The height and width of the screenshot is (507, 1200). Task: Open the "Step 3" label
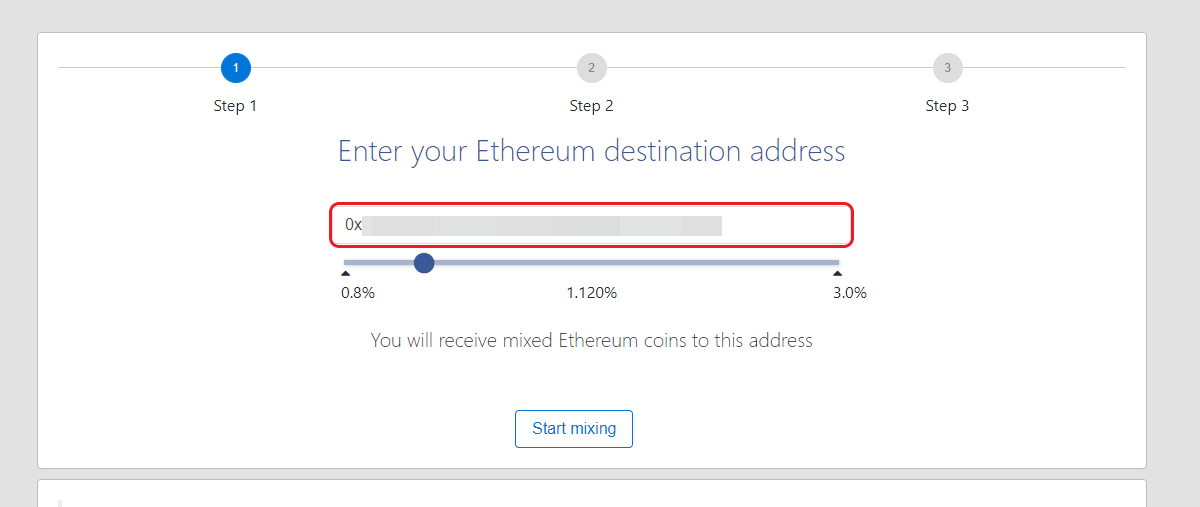point(947,106)
